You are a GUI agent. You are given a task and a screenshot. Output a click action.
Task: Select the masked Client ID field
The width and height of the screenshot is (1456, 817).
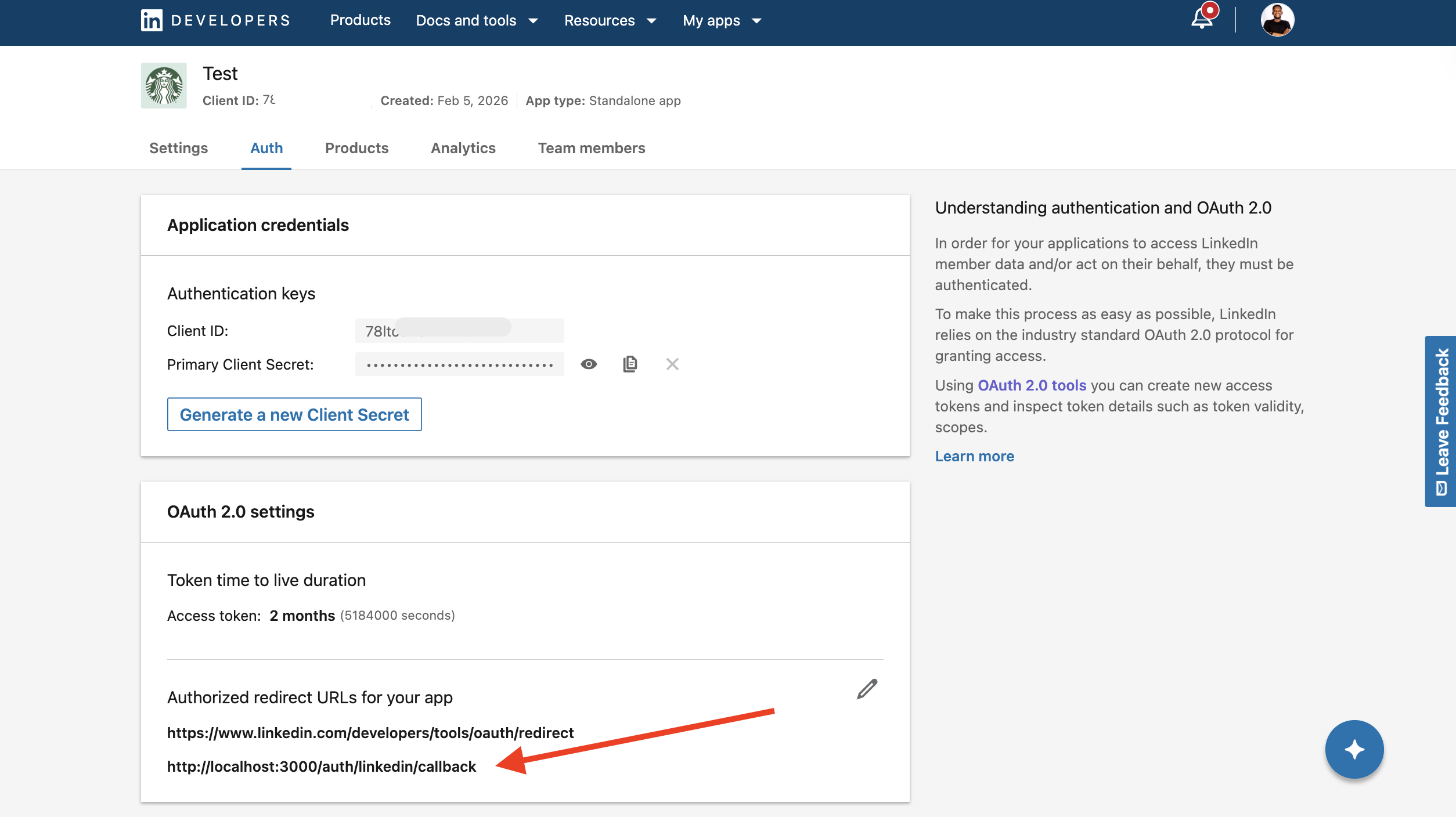(459, 330)
